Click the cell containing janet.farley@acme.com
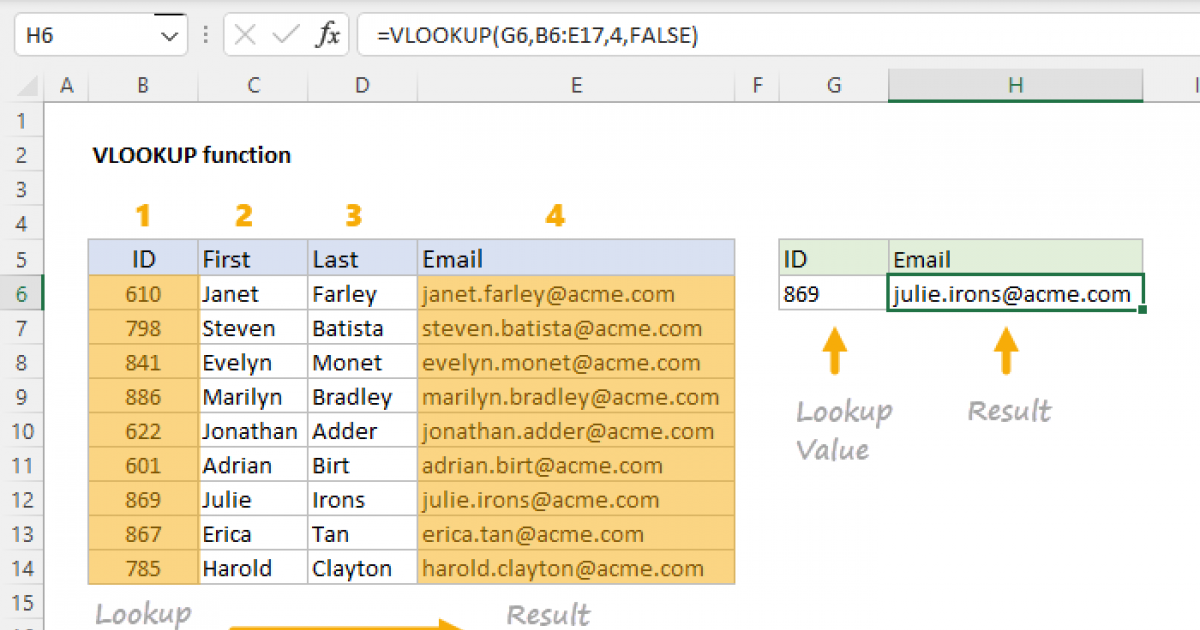This screenshot has width=1200, height=630. pos(576,293)
